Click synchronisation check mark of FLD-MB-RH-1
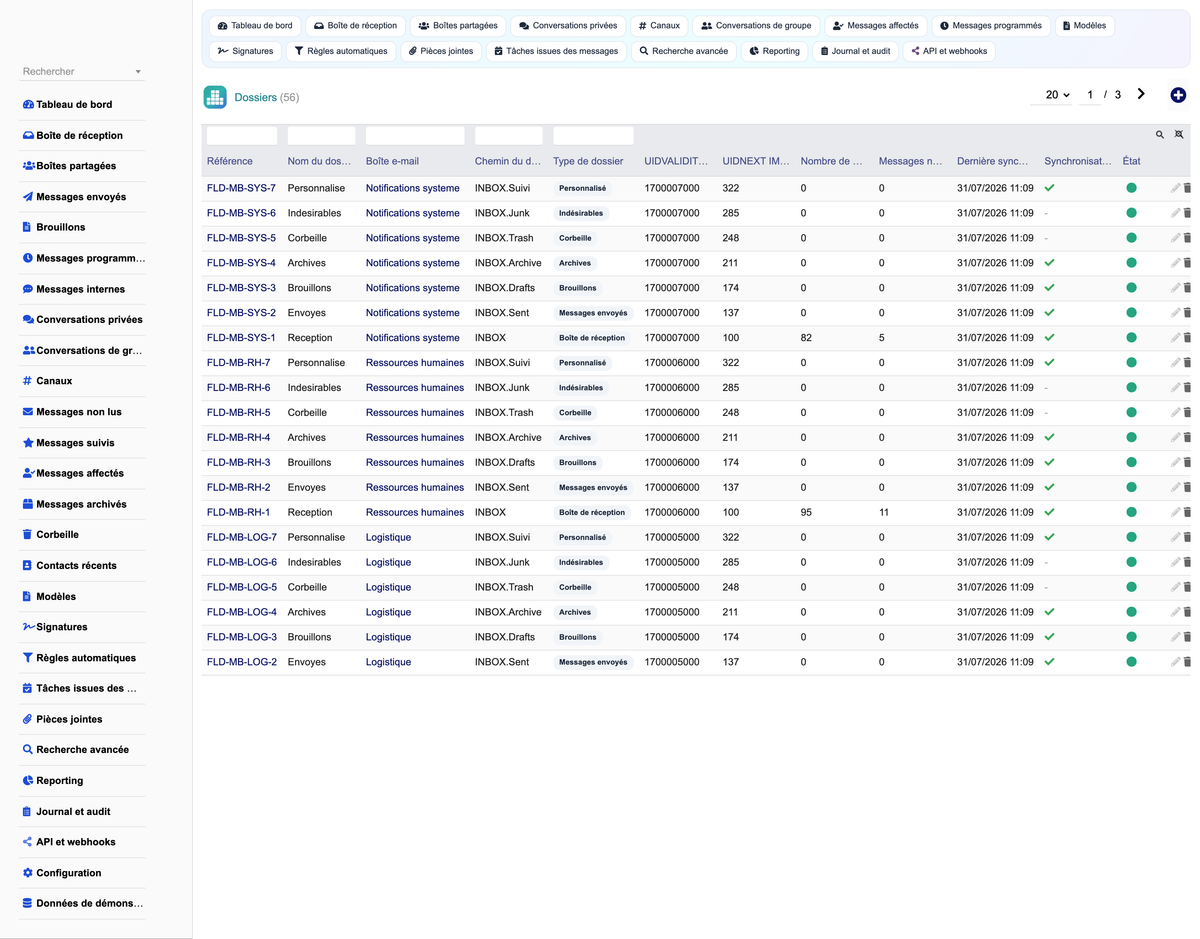The width and height of the screenshot is (1200, 939). click(x=1049, y=512)
